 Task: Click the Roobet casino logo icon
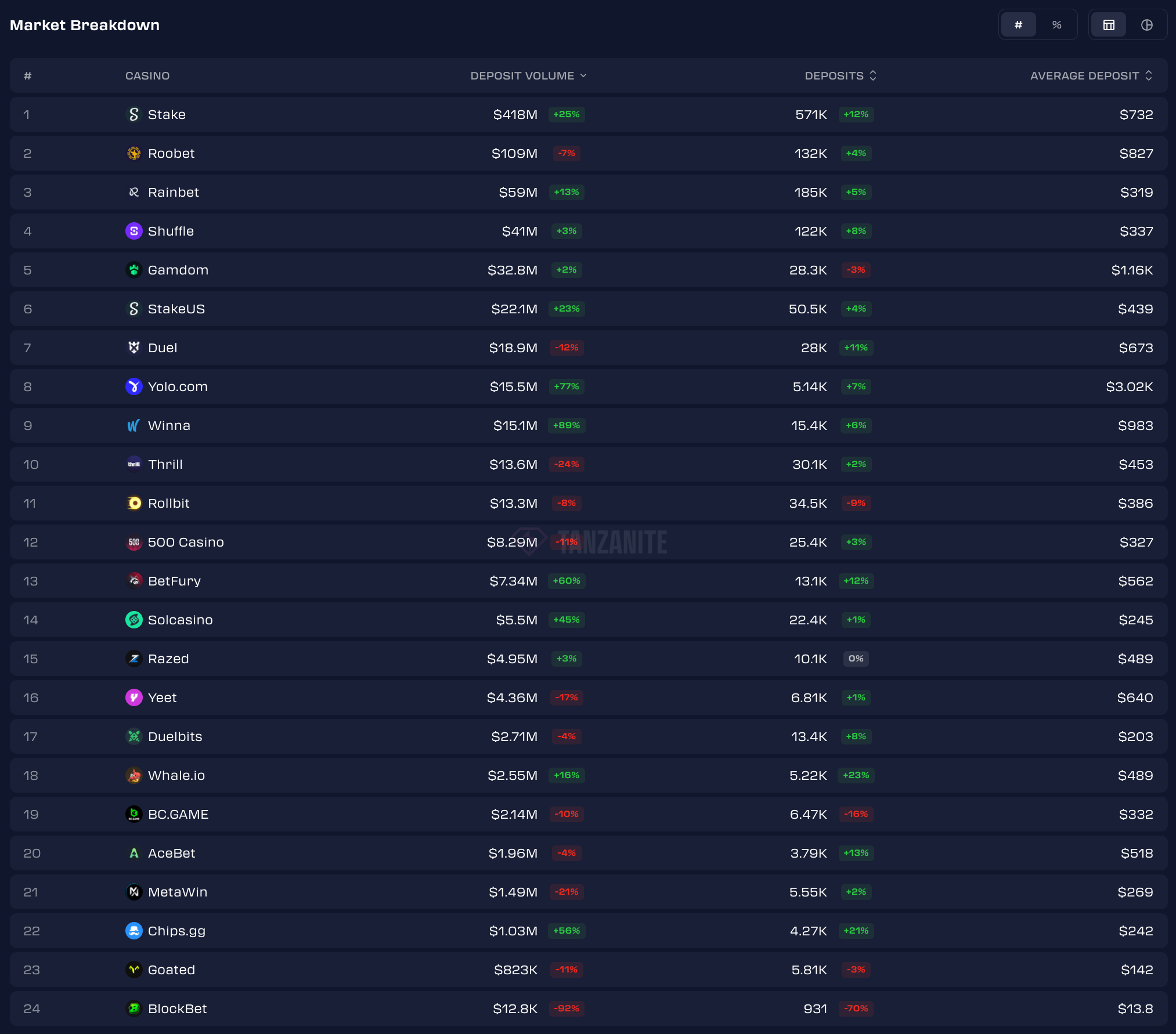click(134, 153)
